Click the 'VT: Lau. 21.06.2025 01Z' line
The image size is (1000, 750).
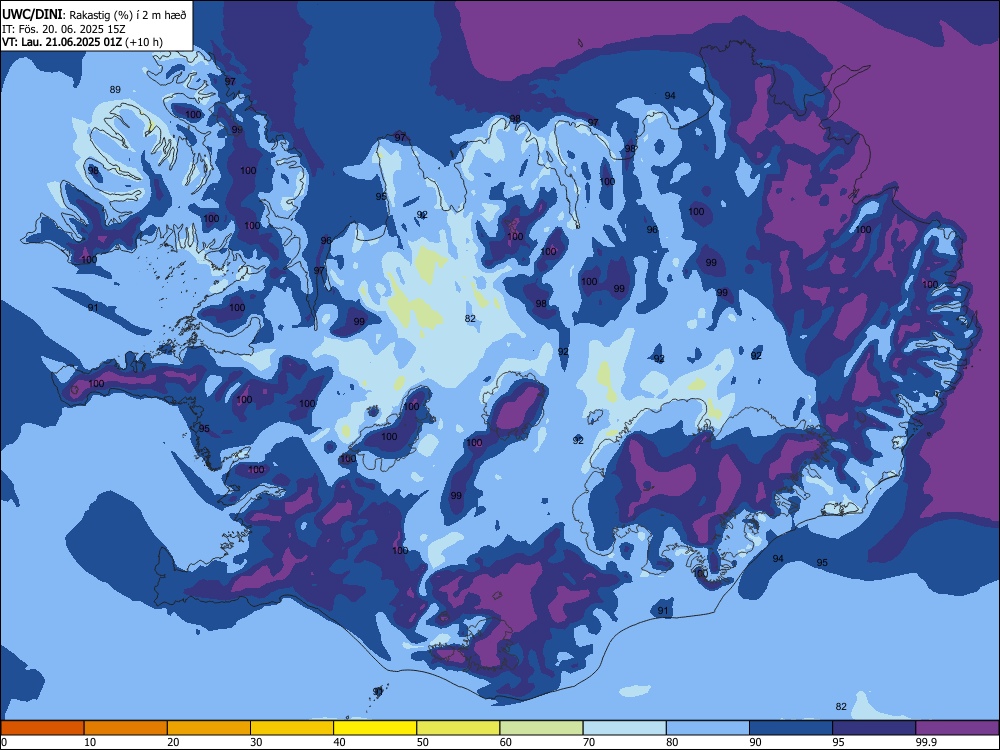tap(62, 42)
